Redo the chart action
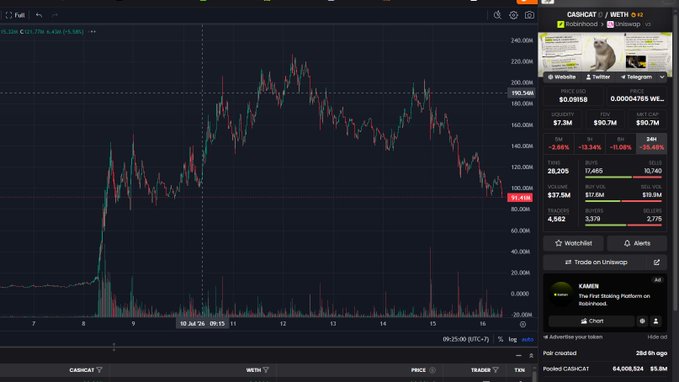679x382 pixels. pos(55,15)
